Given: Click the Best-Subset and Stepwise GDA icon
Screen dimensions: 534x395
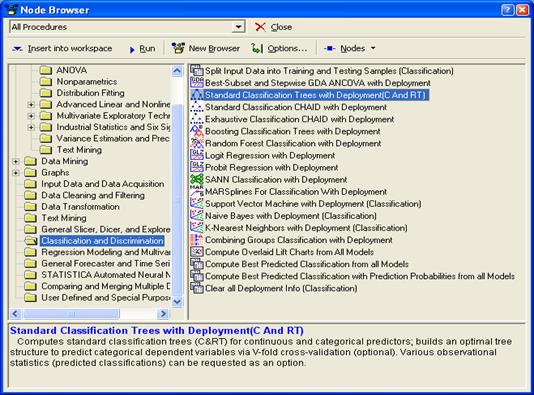Looking at the screenshot, I should [197, 82].
